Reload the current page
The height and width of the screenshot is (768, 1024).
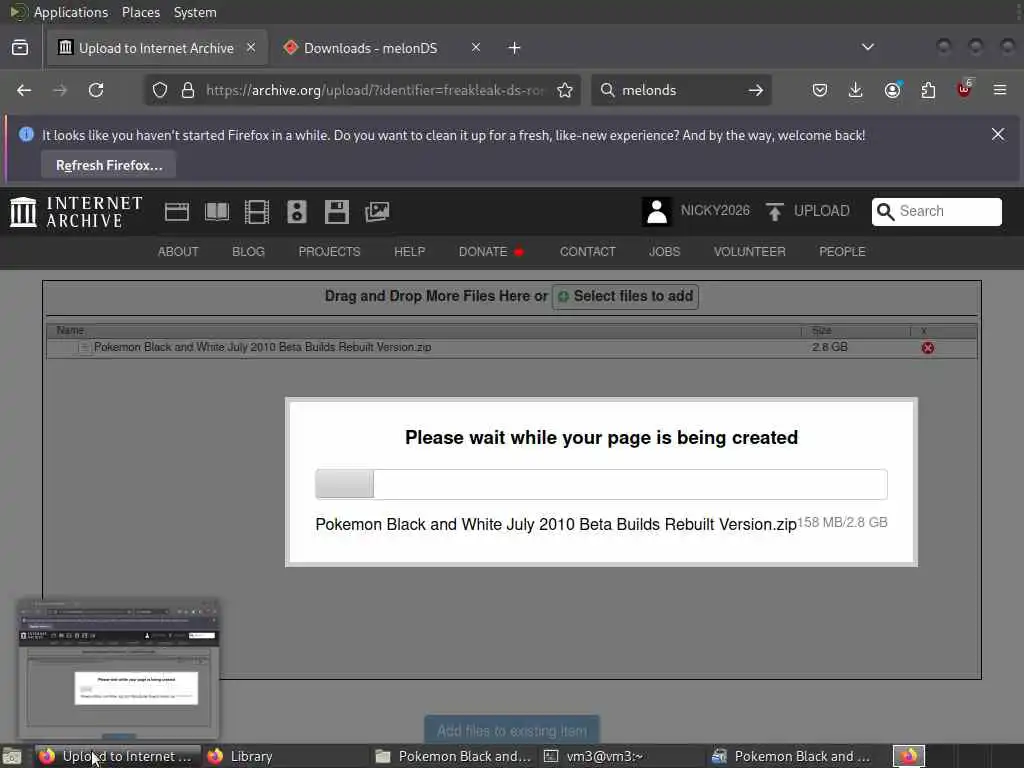tap(96, 90)
